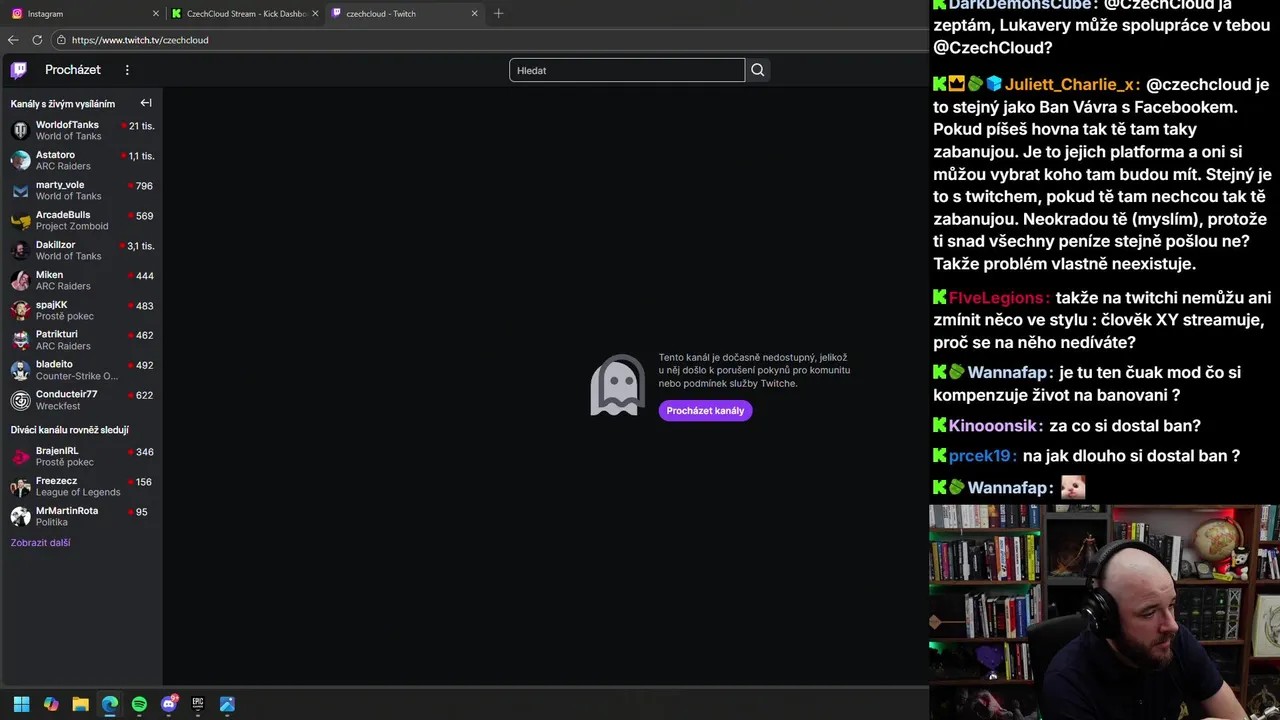Open marty_vole channel in sidebar
Screen dimensions: 1280x720
tap(81, 191)
